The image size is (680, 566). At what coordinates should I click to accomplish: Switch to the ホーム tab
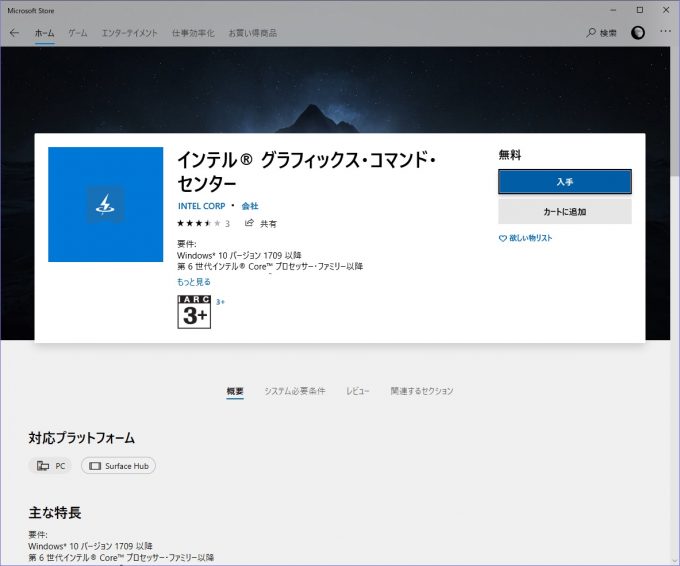point(45,33)
